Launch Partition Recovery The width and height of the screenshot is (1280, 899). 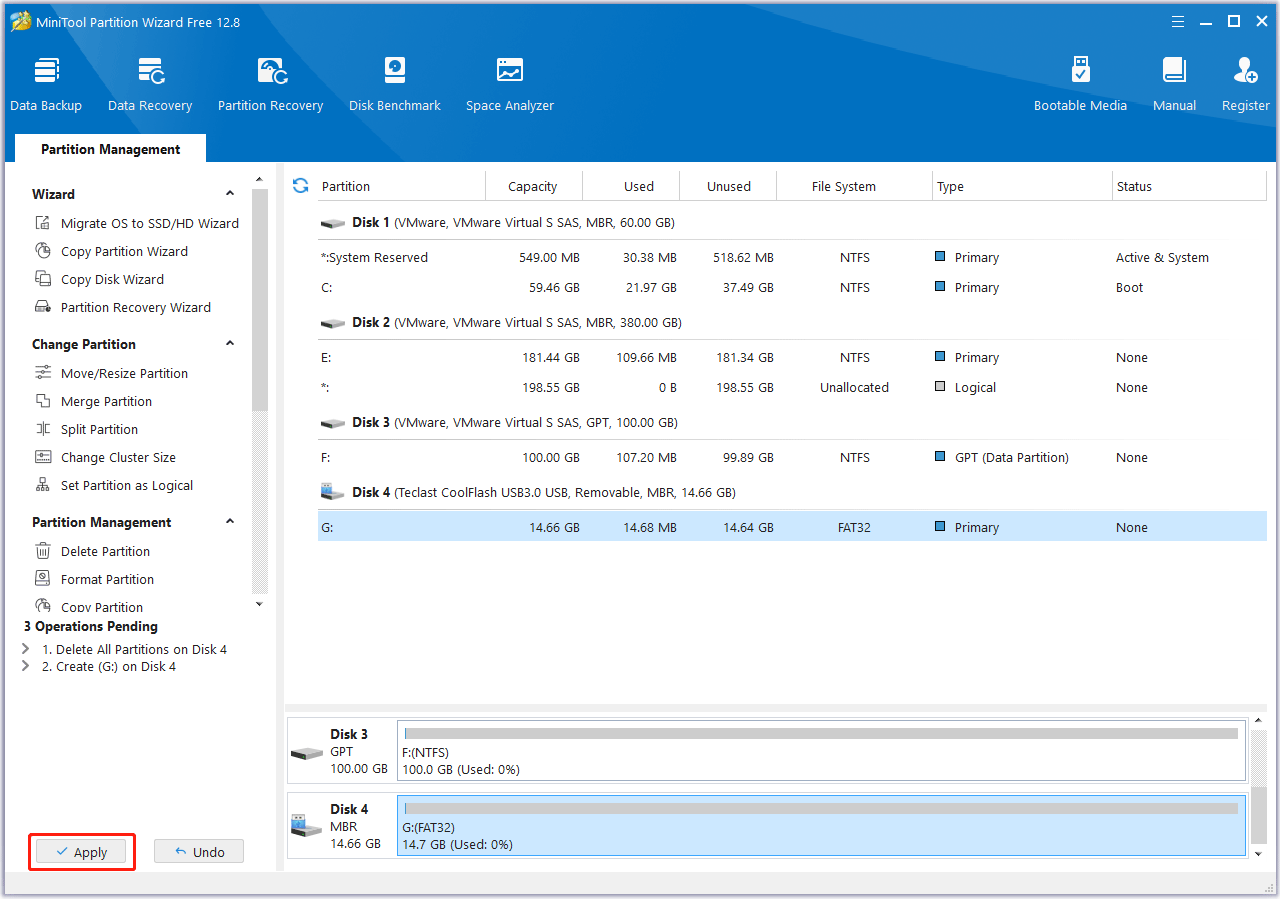tap(270, 84)
